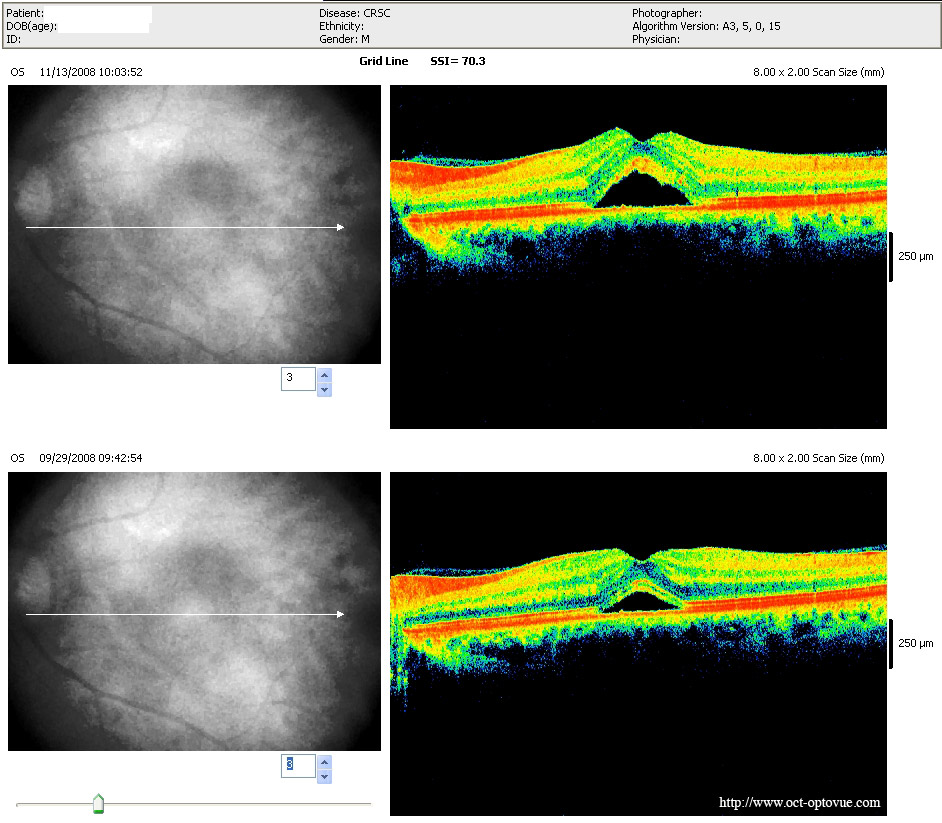Increase line number for 09/29/2008 scan

point(324,762)
